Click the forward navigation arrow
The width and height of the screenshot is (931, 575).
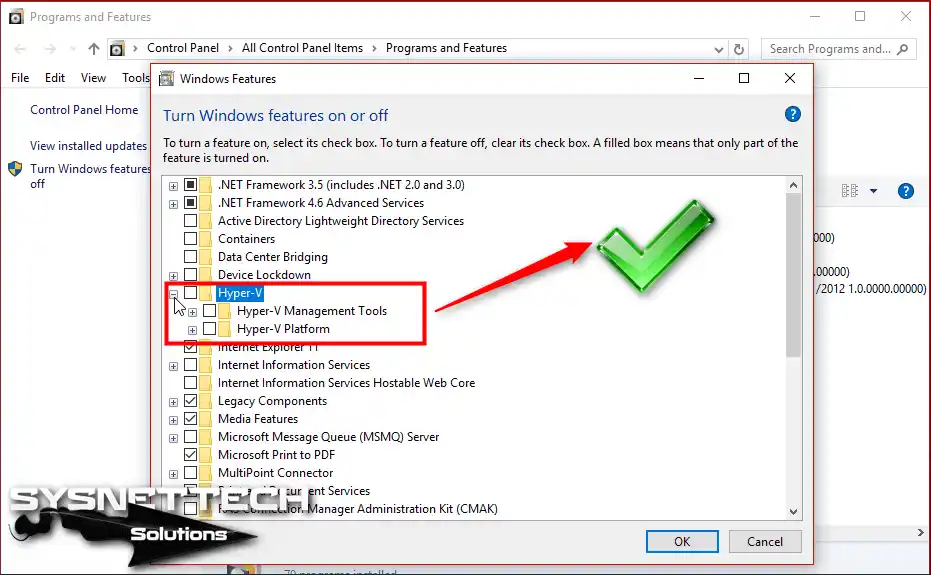50,49
